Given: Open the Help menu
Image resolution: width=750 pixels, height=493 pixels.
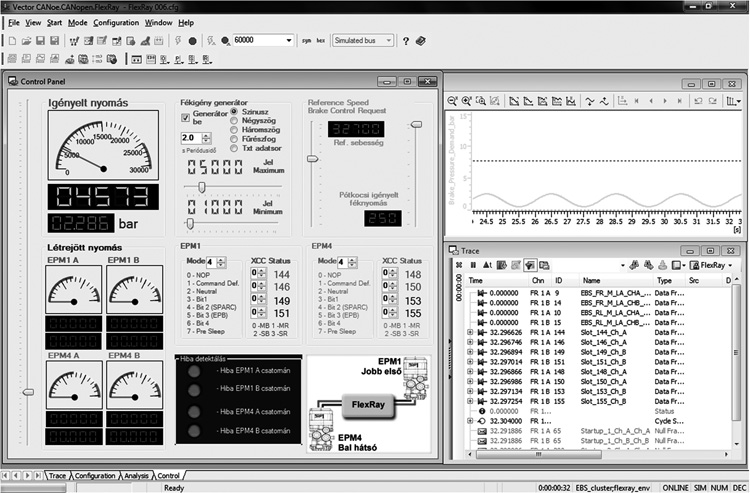Looking at the screenshot, I should tap(186, 22).
